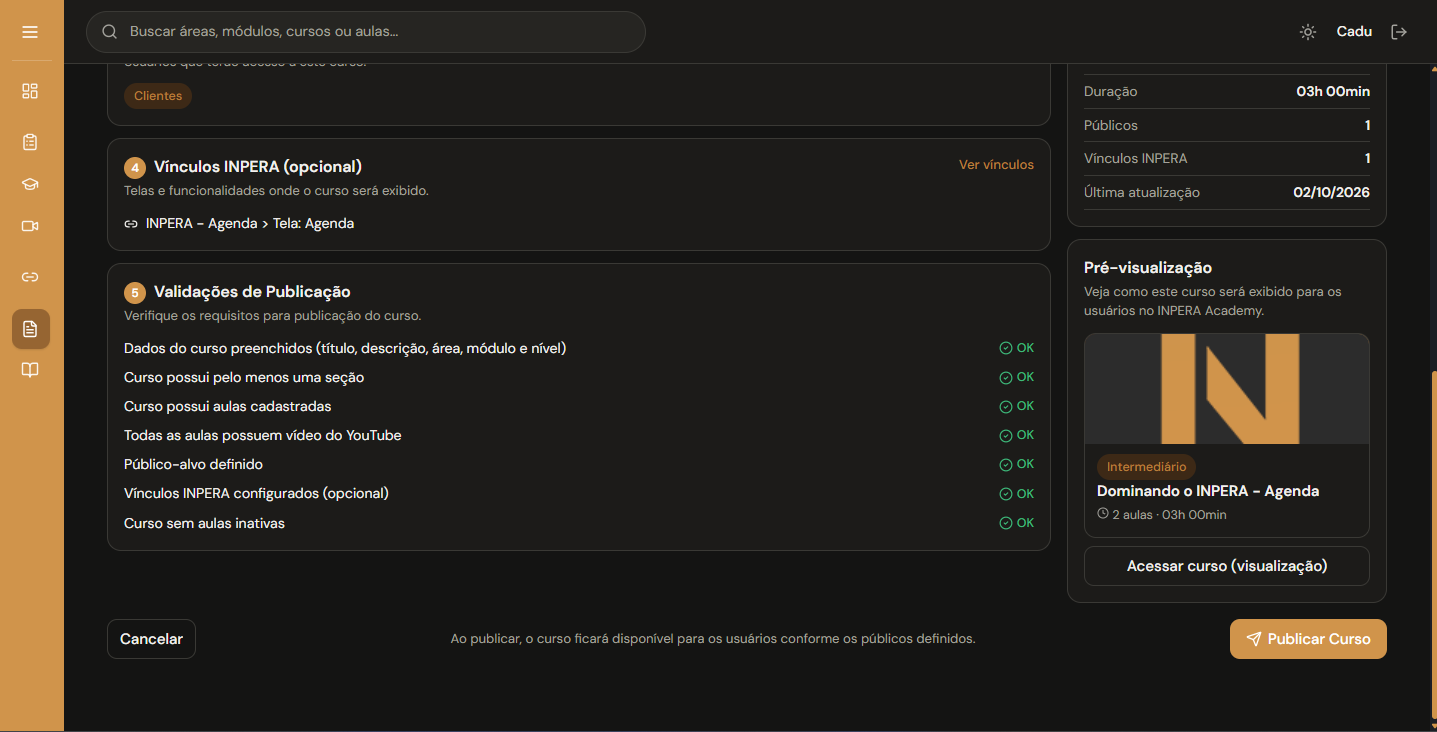Click the page vertical scrollbar

point(1433,547)
